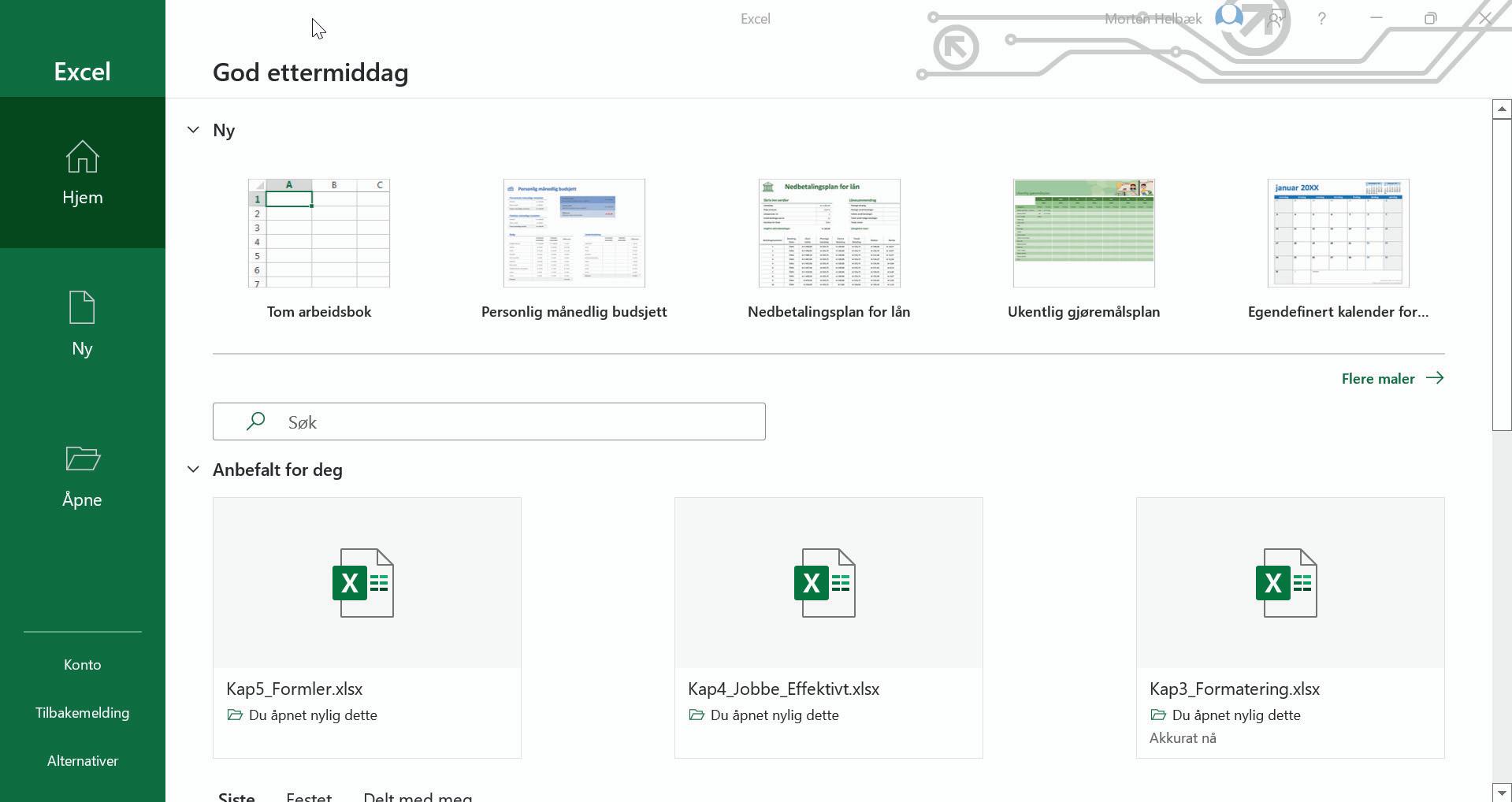Open the Kap5_Formler.xlsx file card
Screen dimensions: 1512x802
(367, 628)
